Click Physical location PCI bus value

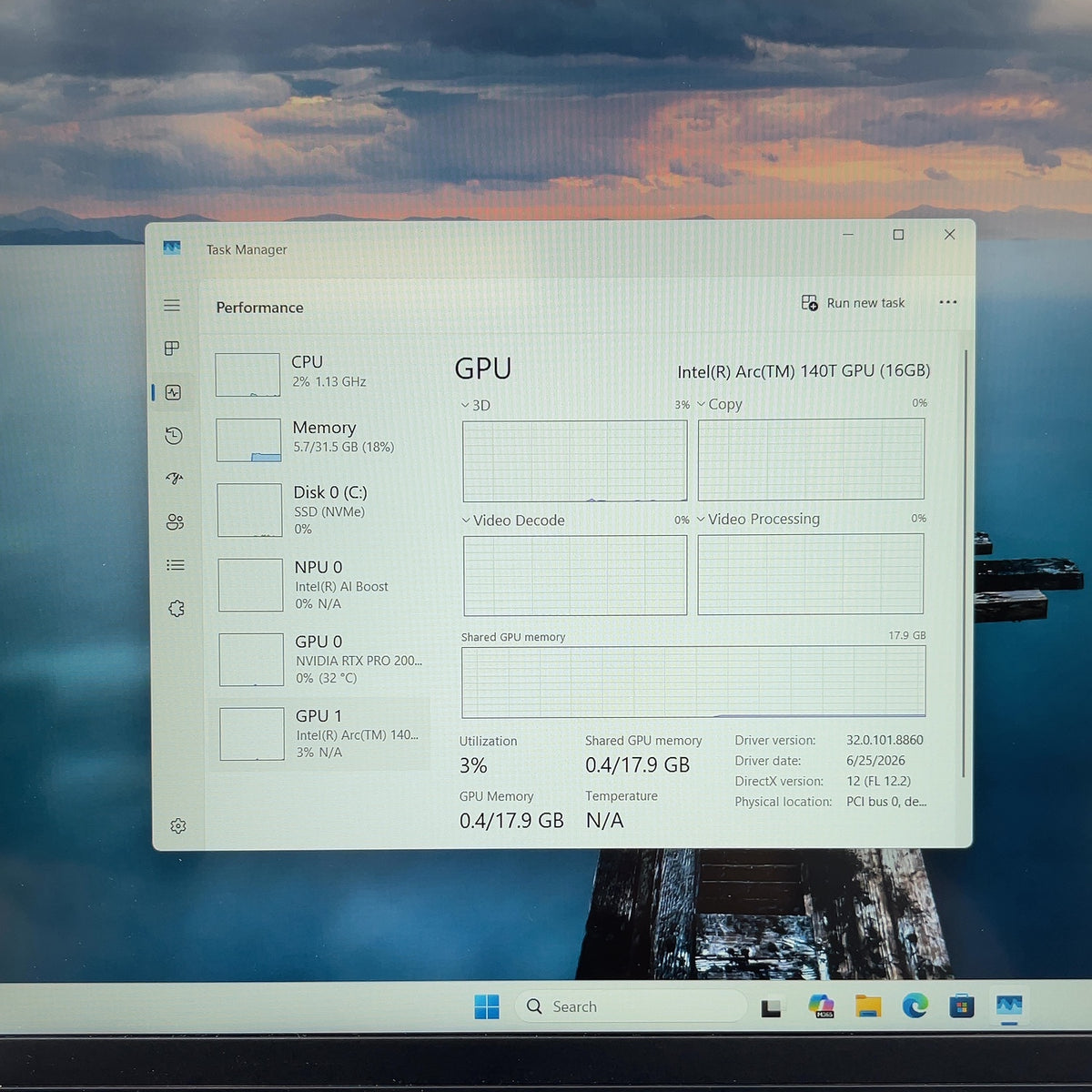pos(886,802)
